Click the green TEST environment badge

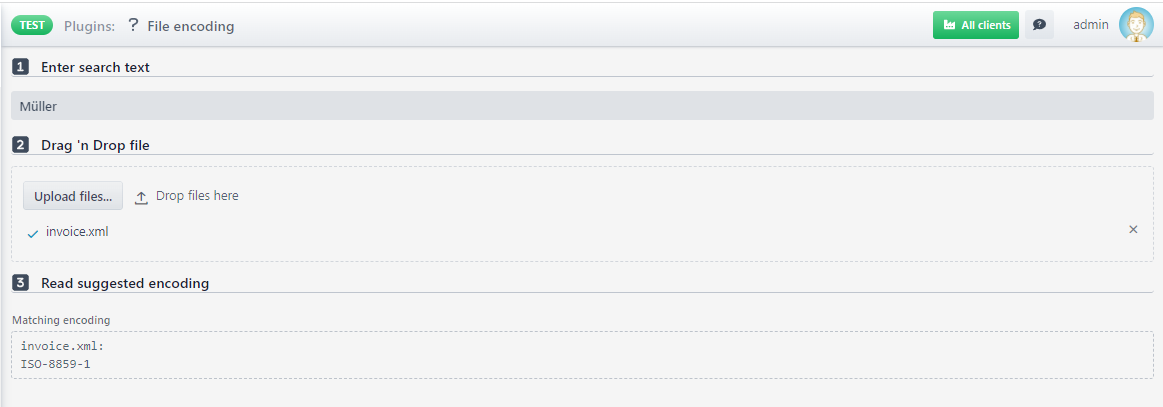(32, 25)
